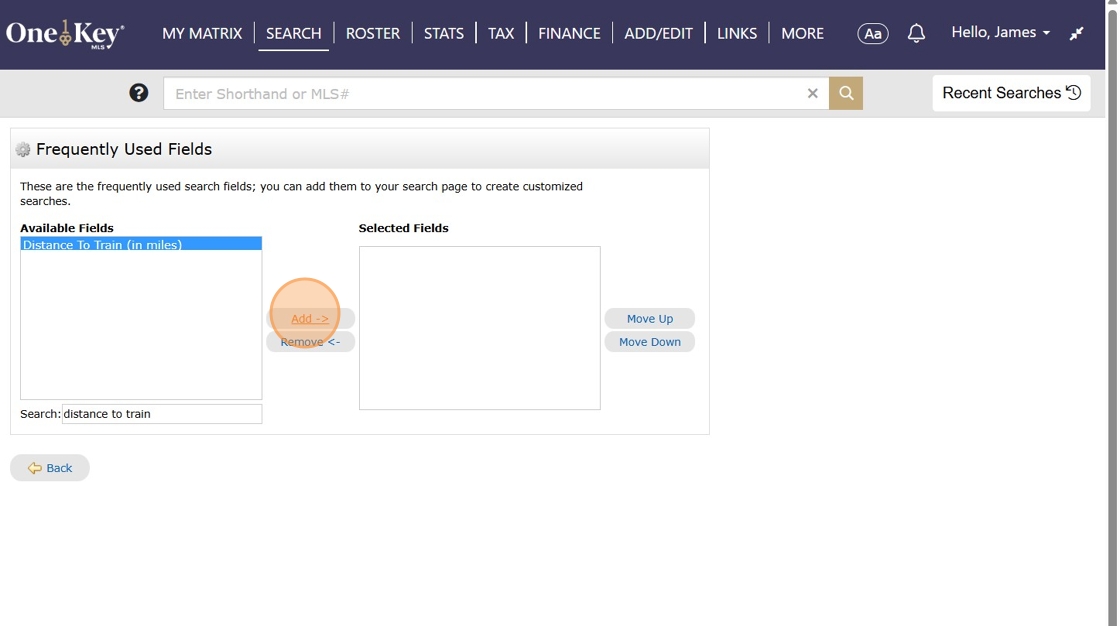Open the help question mark icon
1120x626 pixels.
pos(139,93)
